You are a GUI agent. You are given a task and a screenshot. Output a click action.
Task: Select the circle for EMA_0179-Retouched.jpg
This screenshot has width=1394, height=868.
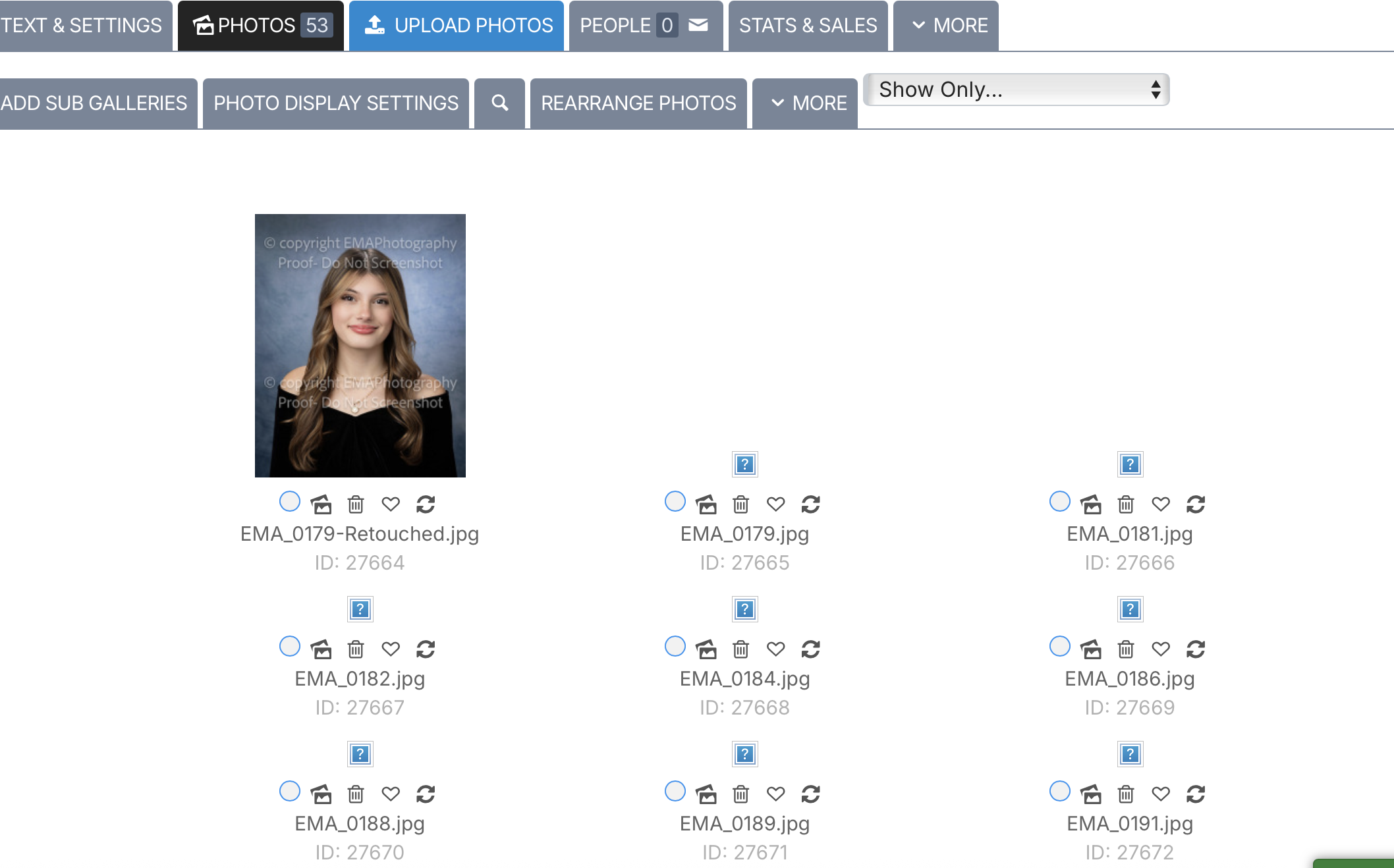tap(290, 502)
